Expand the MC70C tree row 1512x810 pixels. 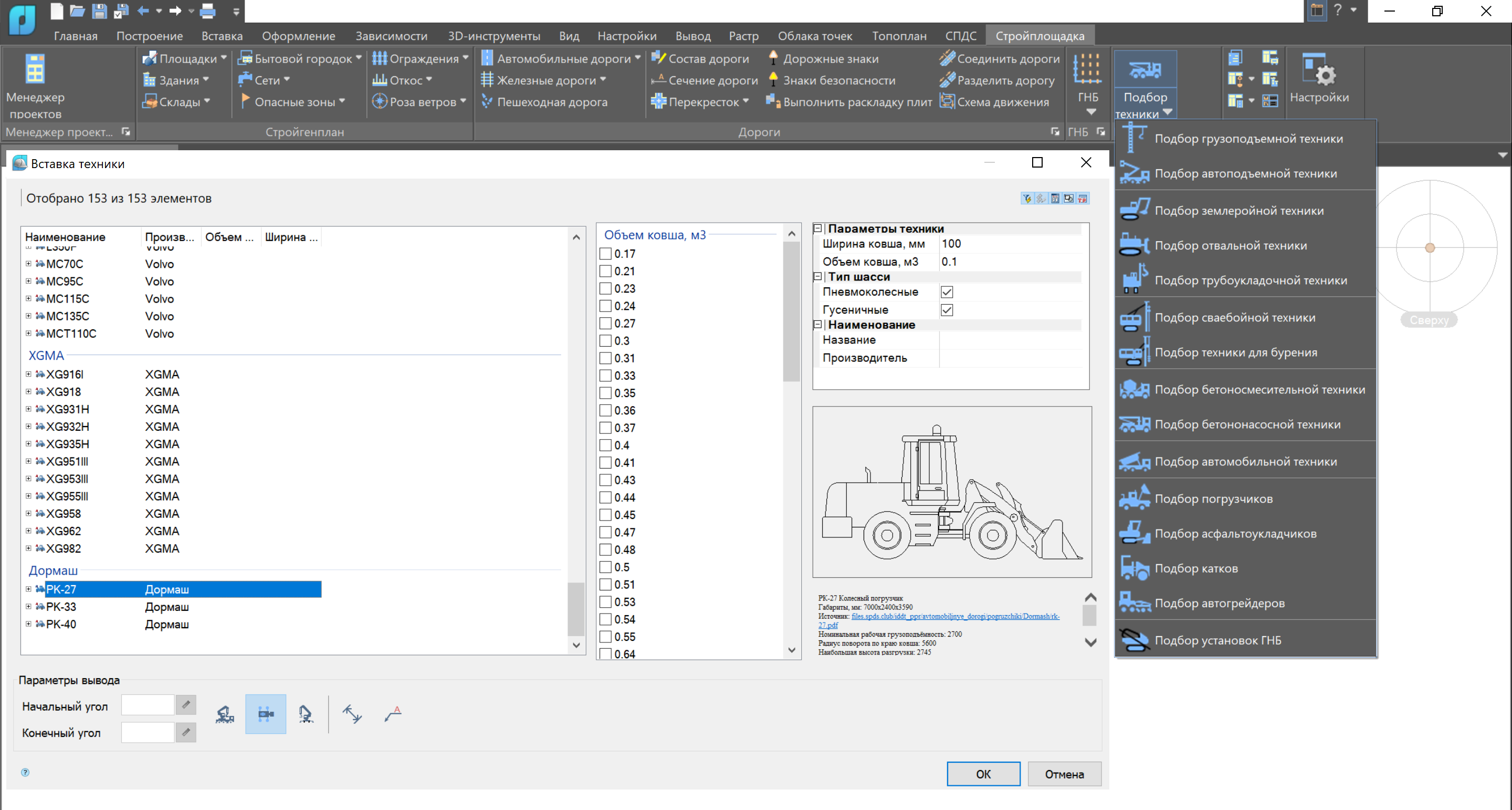pos(28,264)
